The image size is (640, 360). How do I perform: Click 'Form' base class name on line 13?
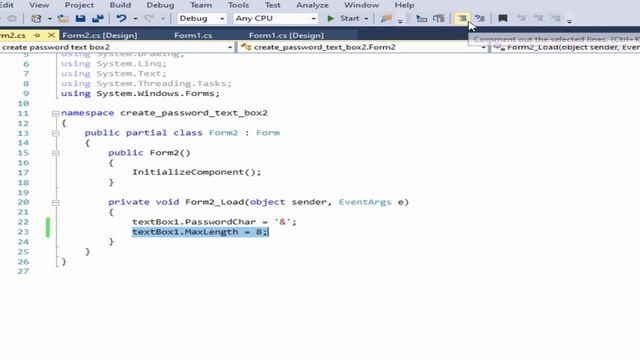[268, 133]
